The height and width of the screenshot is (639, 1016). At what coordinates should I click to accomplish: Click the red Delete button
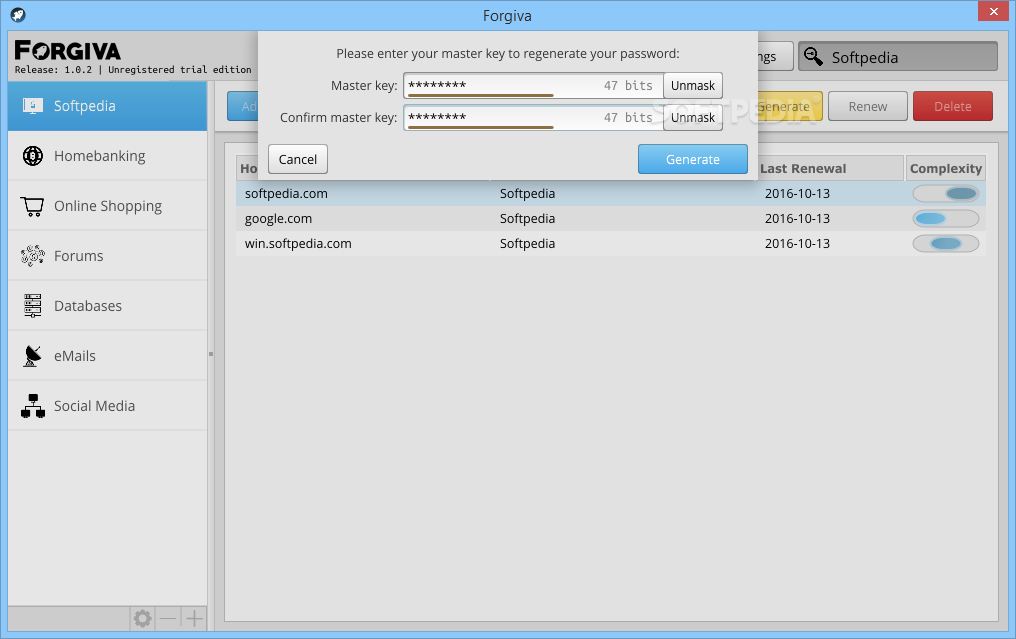click(x=952, y=106)
